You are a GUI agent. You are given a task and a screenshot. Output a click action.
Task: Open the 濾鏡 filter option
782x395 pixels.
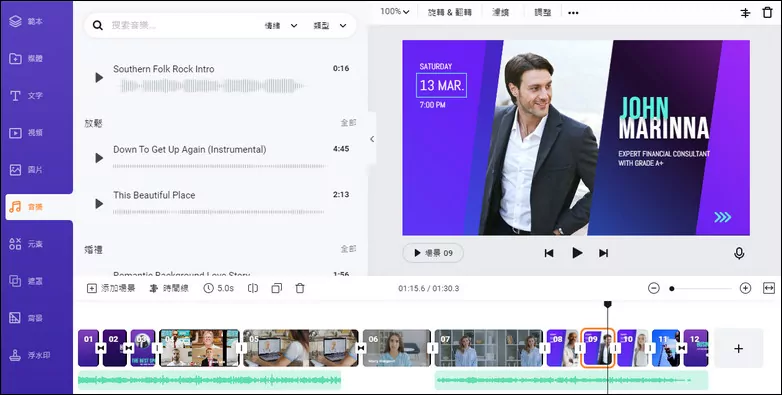500,12
